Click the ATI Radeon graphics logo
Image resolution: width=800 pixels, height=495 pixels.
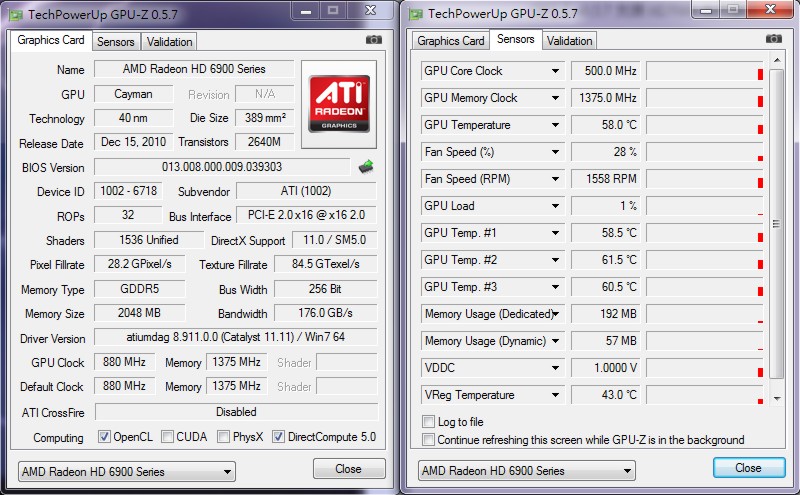339,104
